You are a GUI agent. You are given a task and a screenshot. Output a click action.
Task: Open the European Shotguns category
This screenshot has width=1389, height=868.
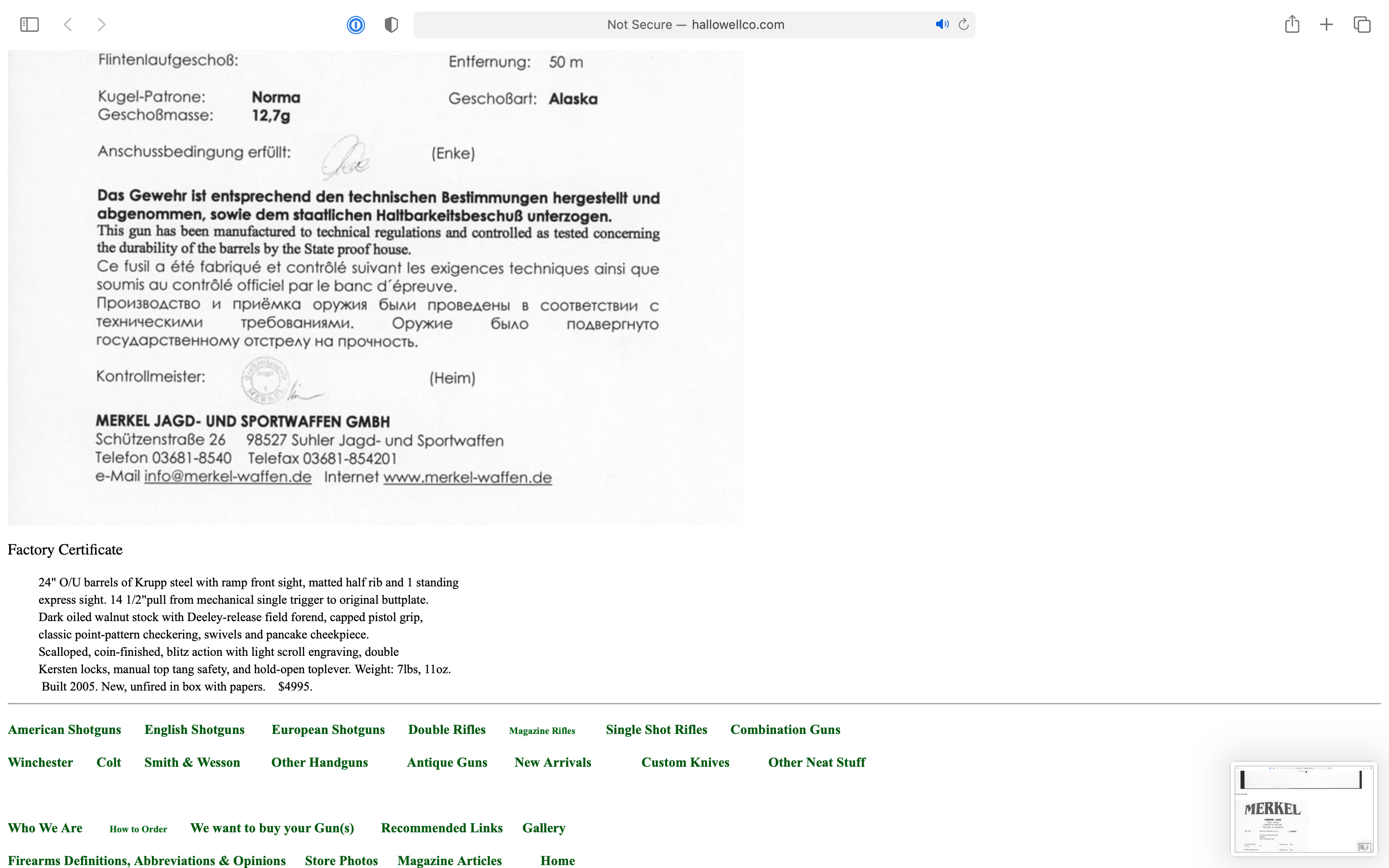[328, 730]
